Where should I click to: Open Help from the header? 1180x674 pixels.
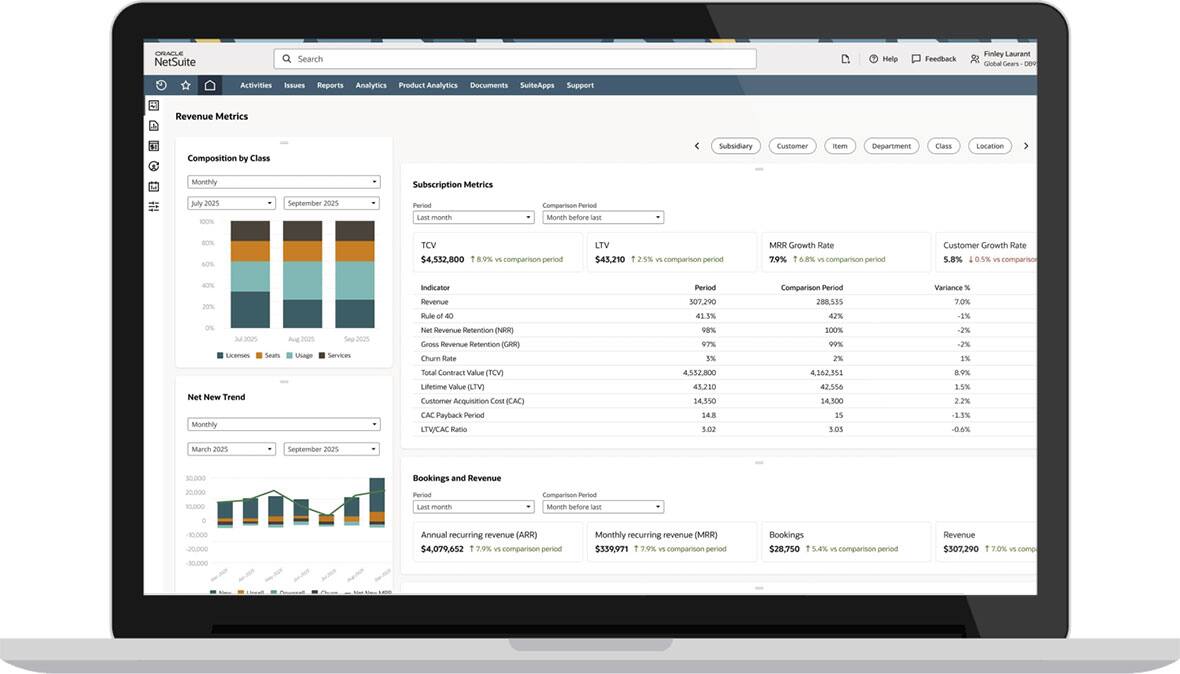coord(883,59)
